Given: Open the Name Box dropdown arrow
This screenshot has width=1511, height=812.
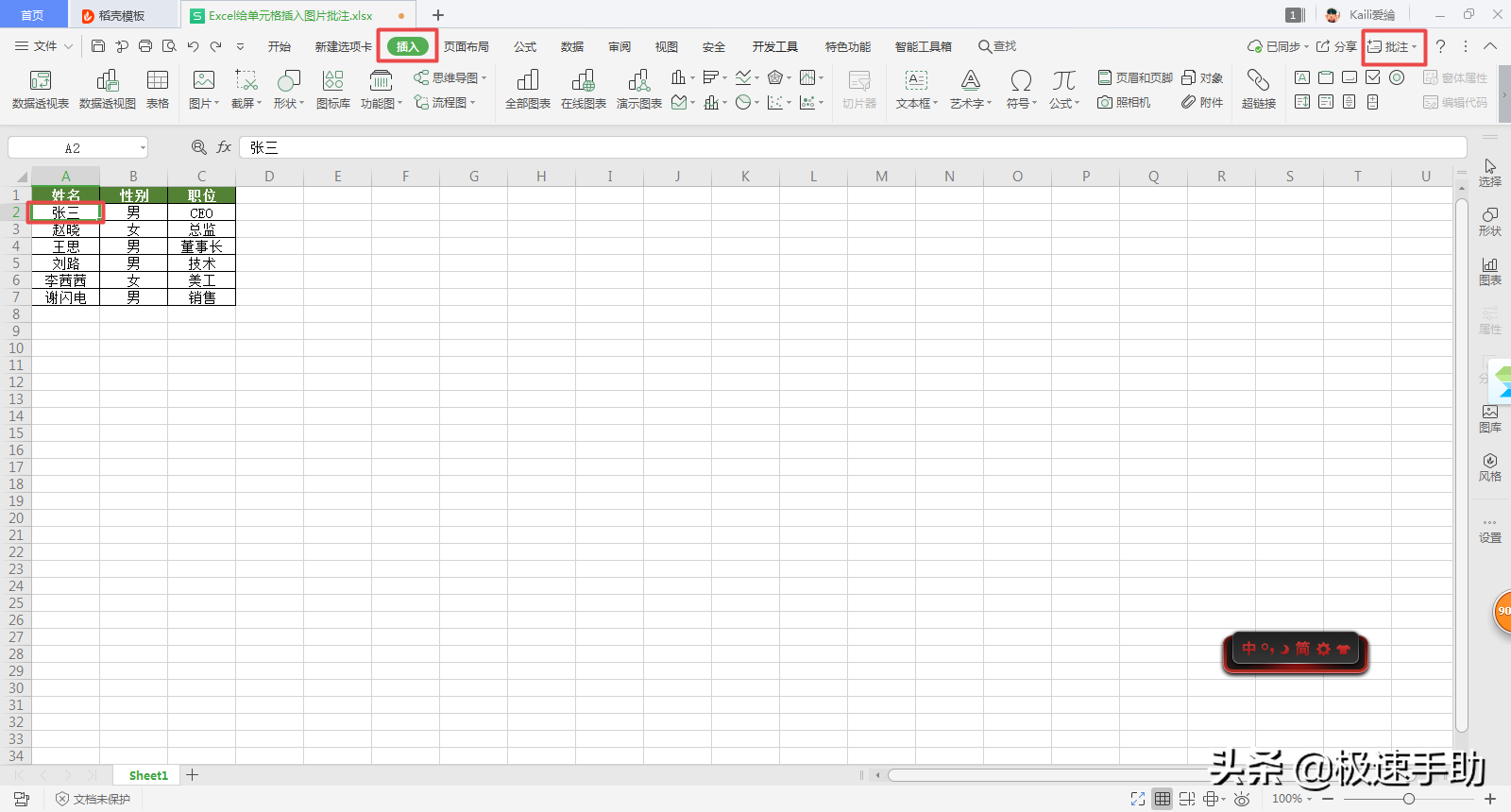Looking at the screenshot, I should point(143,148).
